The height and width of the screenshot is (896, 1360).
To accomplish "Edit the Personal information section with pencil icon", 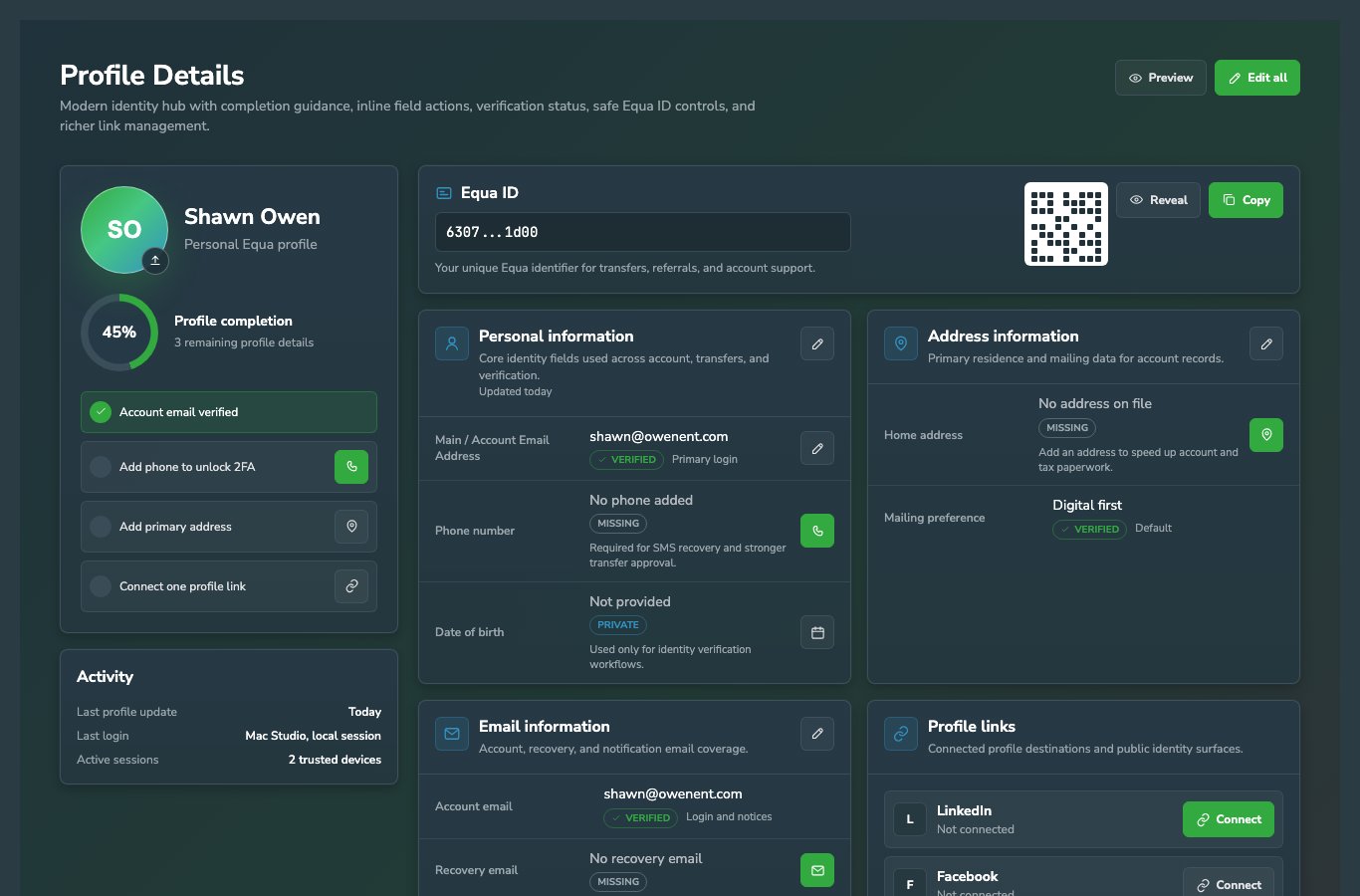I will [x=817, y=343].
